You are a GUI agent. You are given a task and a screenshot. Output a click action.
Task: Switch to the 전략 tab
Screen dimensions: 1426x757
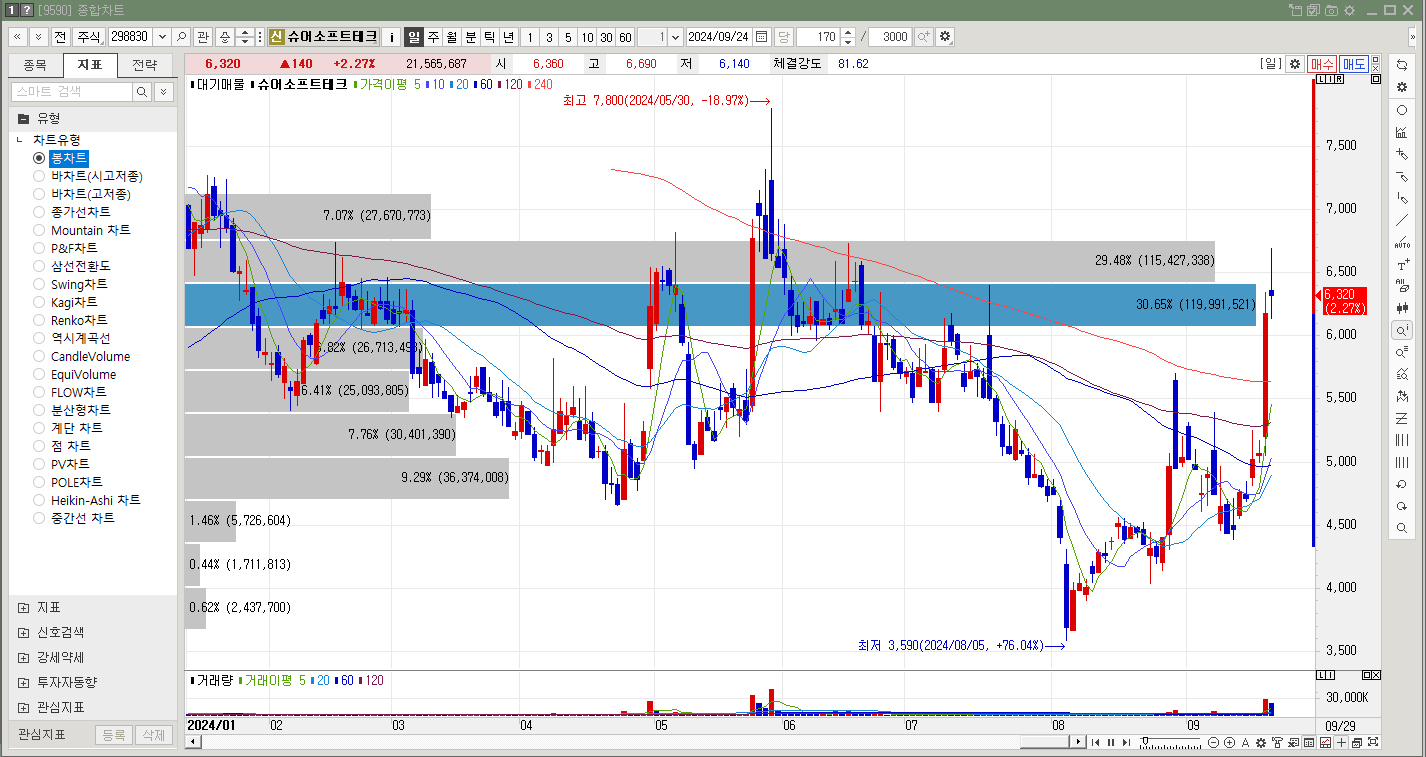[144, 66]
